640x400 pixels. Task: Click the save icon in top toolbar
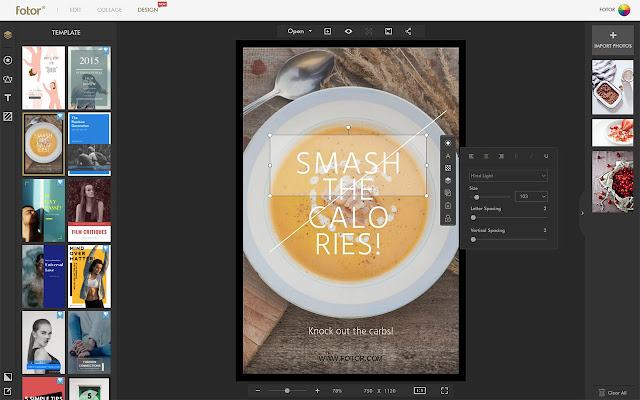388,31
